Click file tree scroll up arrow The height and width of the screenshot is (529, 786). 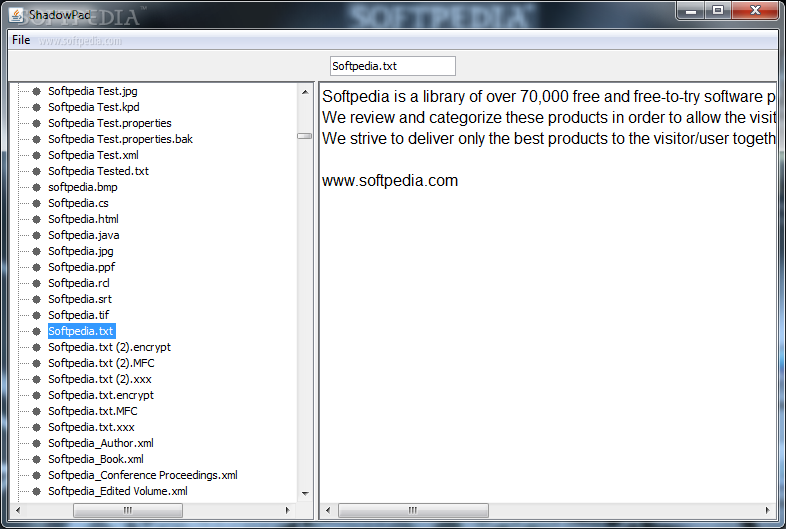tap(305, 92)
